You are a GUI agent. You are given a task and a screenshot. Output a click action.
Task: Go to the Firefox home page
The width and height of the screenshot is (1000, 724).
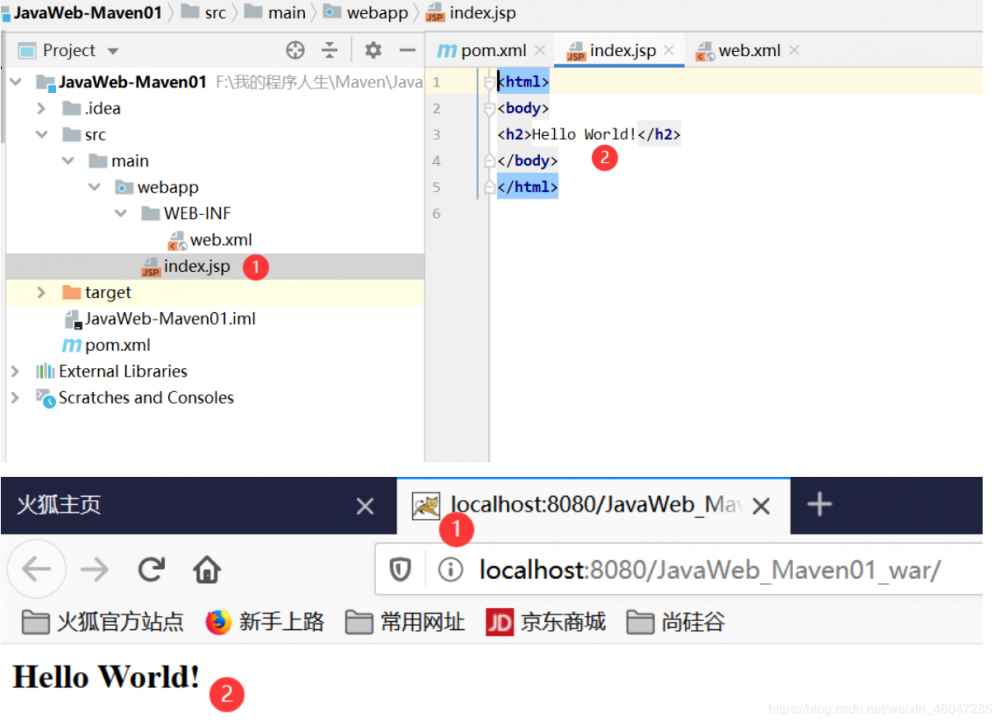click(207, 569)
